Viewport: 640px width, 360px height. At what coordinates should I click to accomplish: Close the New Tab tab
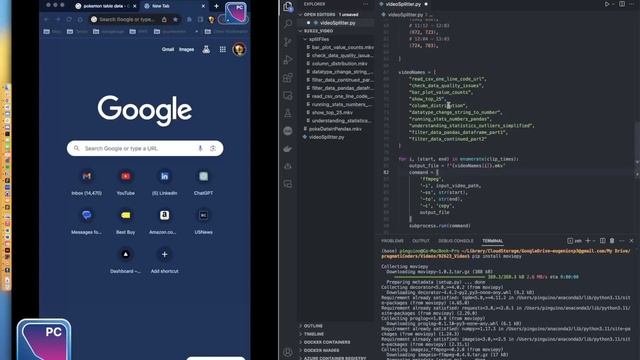coord(203,6)
